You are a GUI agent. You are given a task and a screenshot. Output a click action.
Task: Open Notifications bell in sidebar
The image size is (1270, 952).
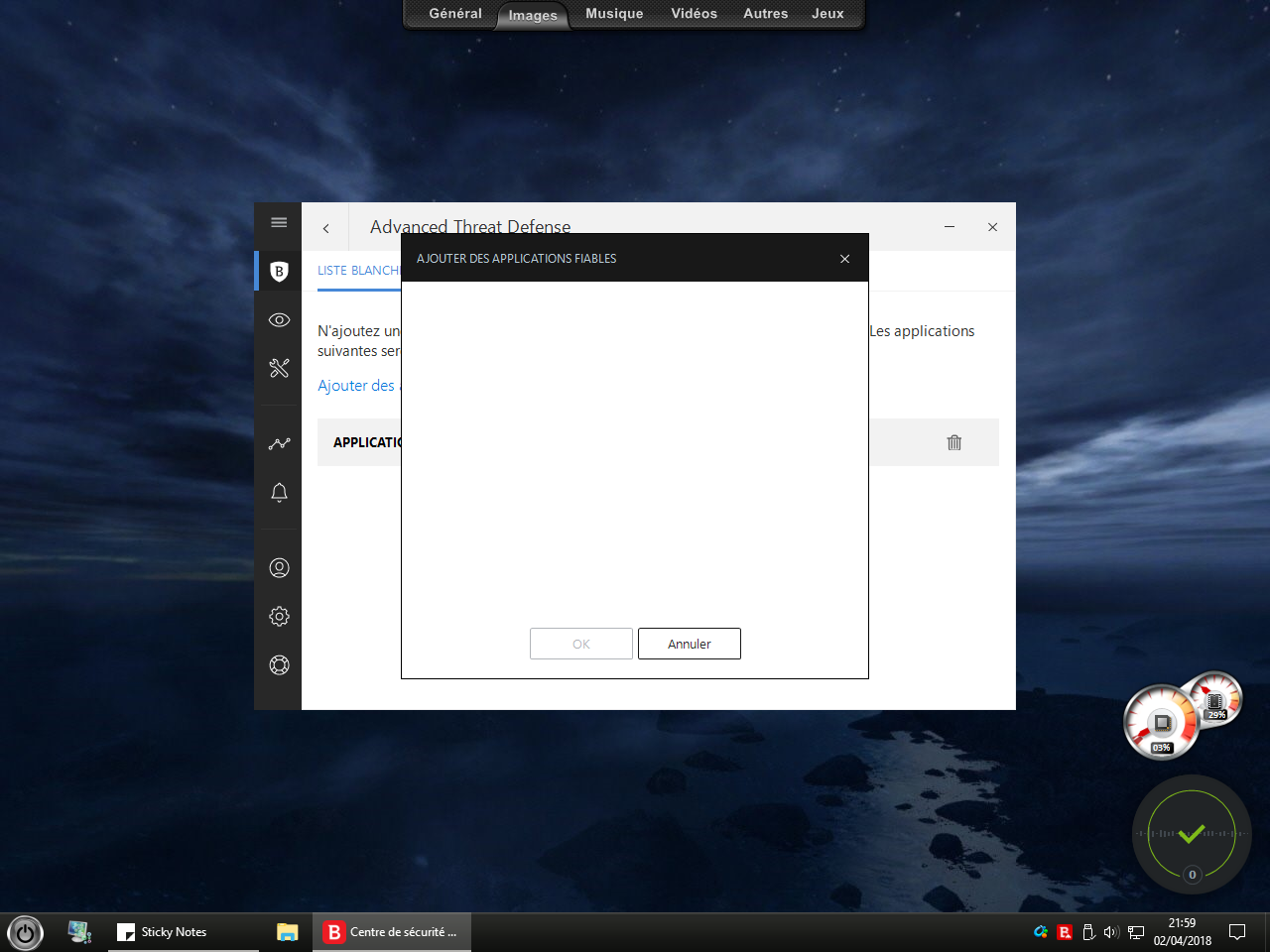[x=279, y=493]
